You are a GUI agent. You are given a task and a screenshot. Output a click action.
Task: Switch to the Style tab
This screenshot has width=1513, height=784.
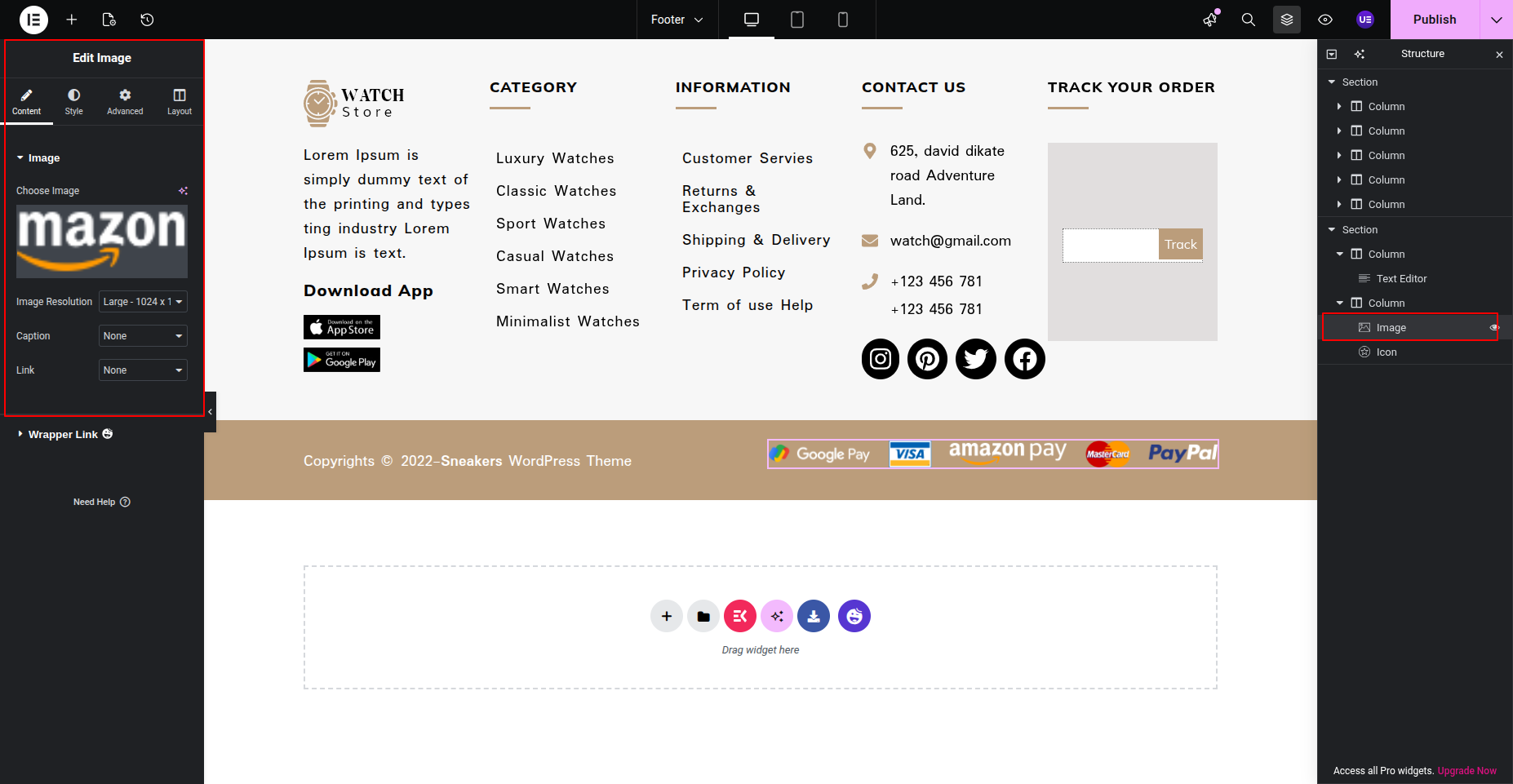tap(73, 102)
